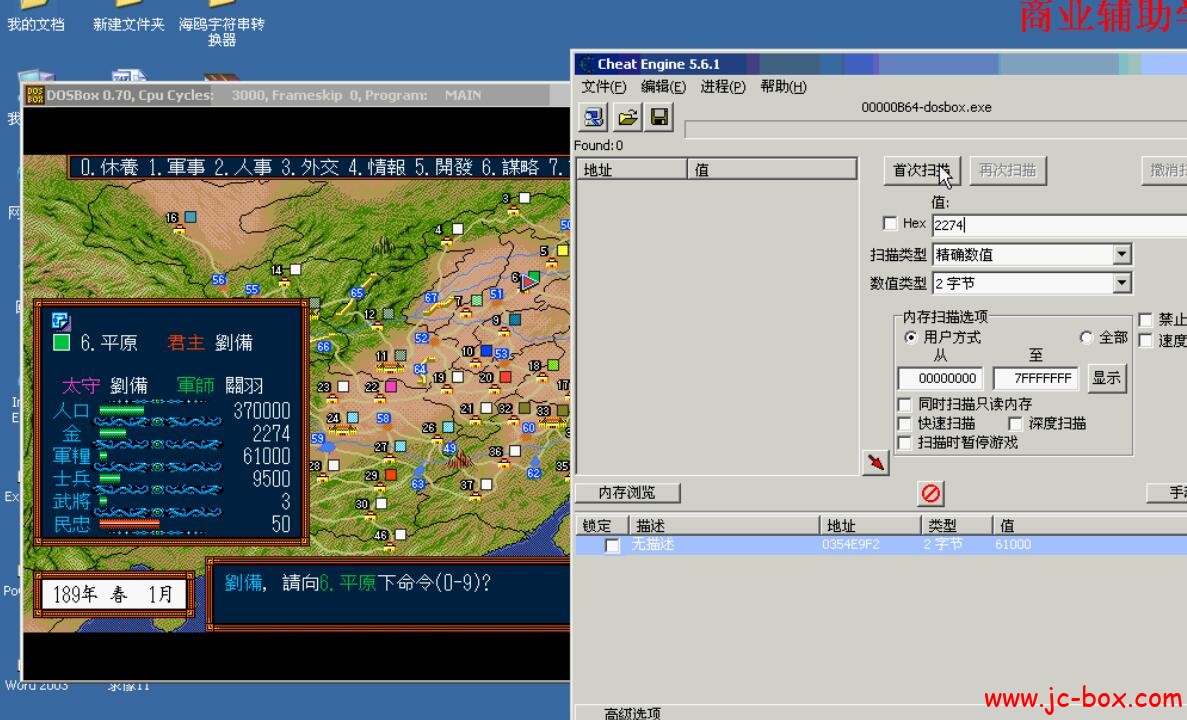This screenshot has height=720, width=1187.
Task: Click the red triangle cursor on the map
Action: pos(528,282)
